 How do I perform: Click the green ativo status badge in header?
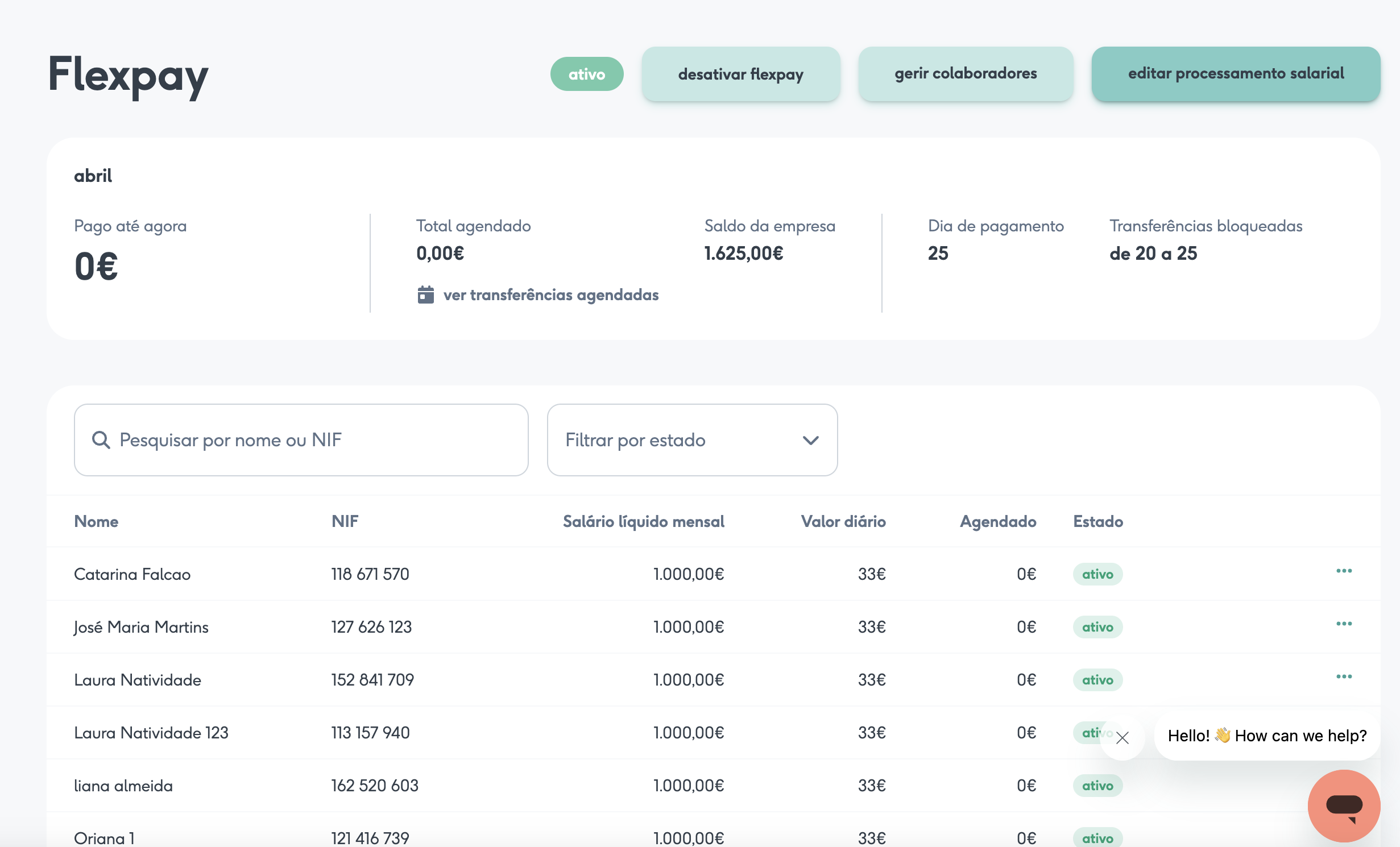point(586,74)
